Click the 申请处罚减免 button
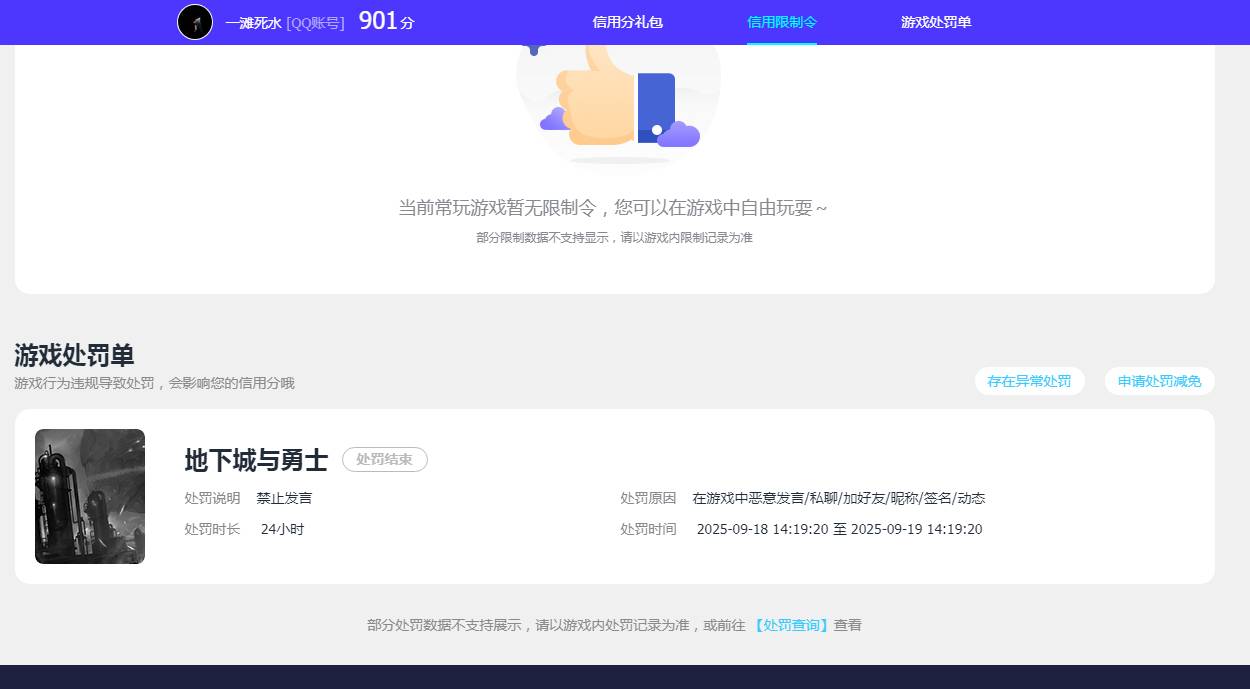The width and height of the screenshot is (1250, 689). pos(1159,381)
